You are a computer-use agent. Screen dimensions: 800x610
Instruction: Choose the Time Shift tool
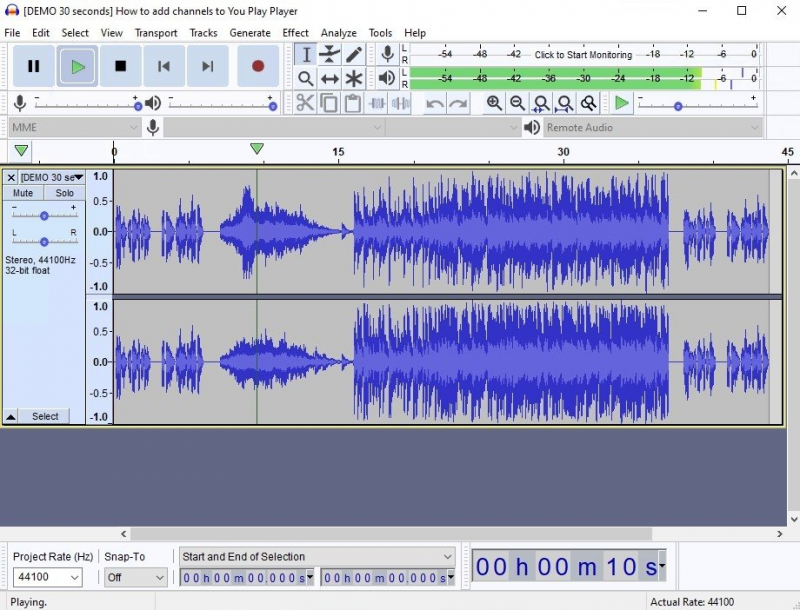pos(330,78)
